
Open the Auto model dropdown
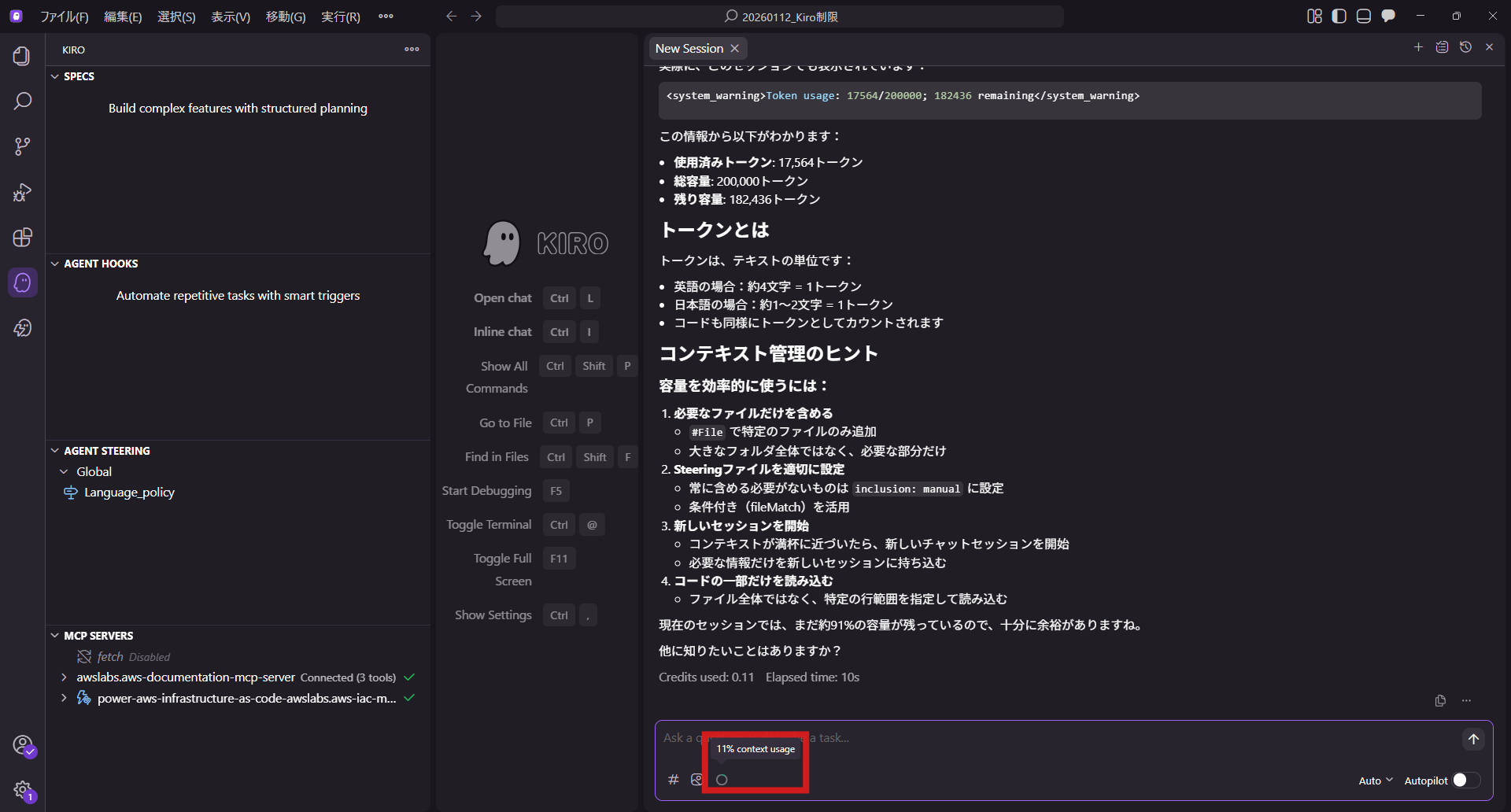click(1374, 780)
